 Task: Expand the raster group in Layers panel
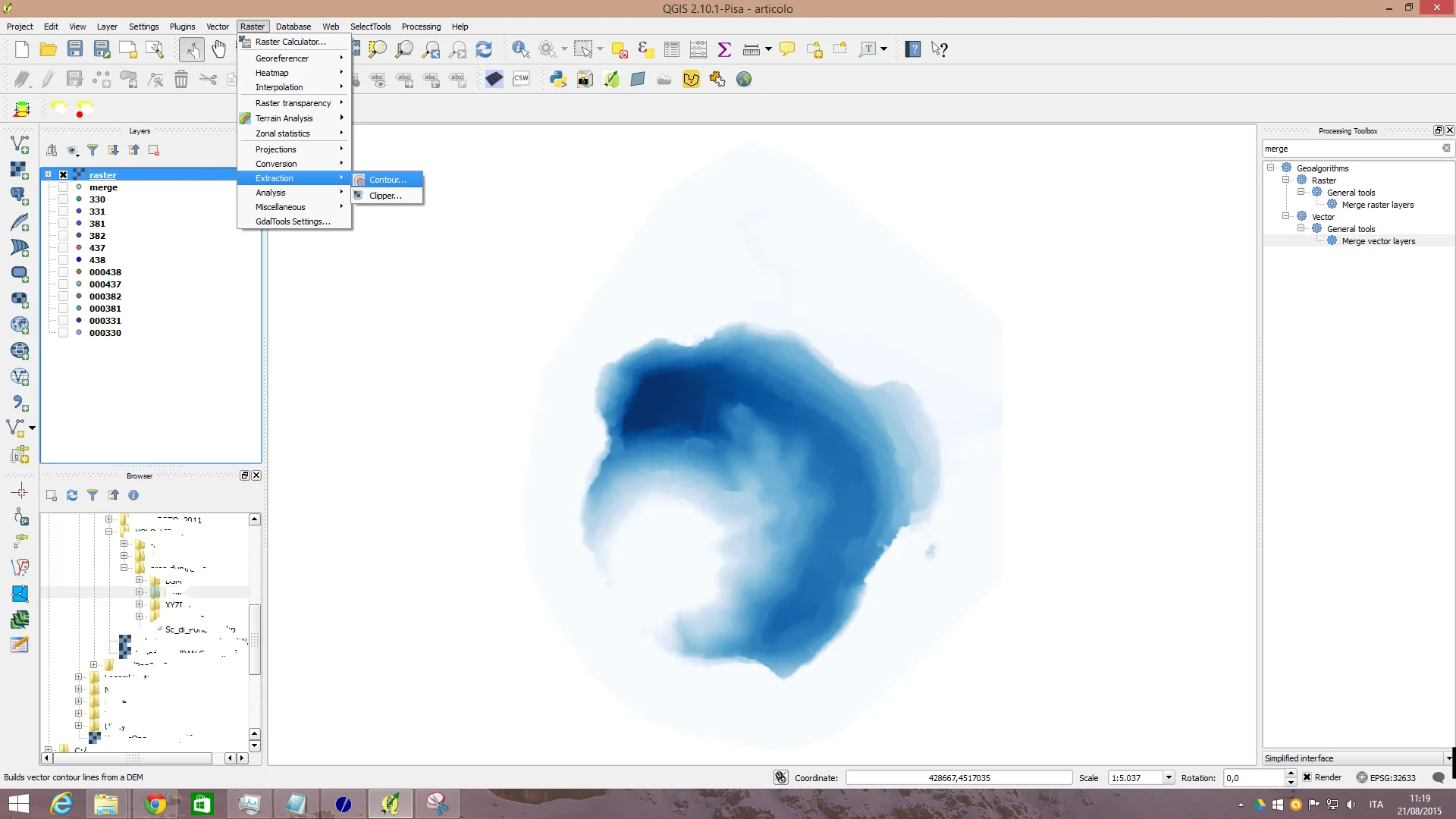tap(48, 174)
